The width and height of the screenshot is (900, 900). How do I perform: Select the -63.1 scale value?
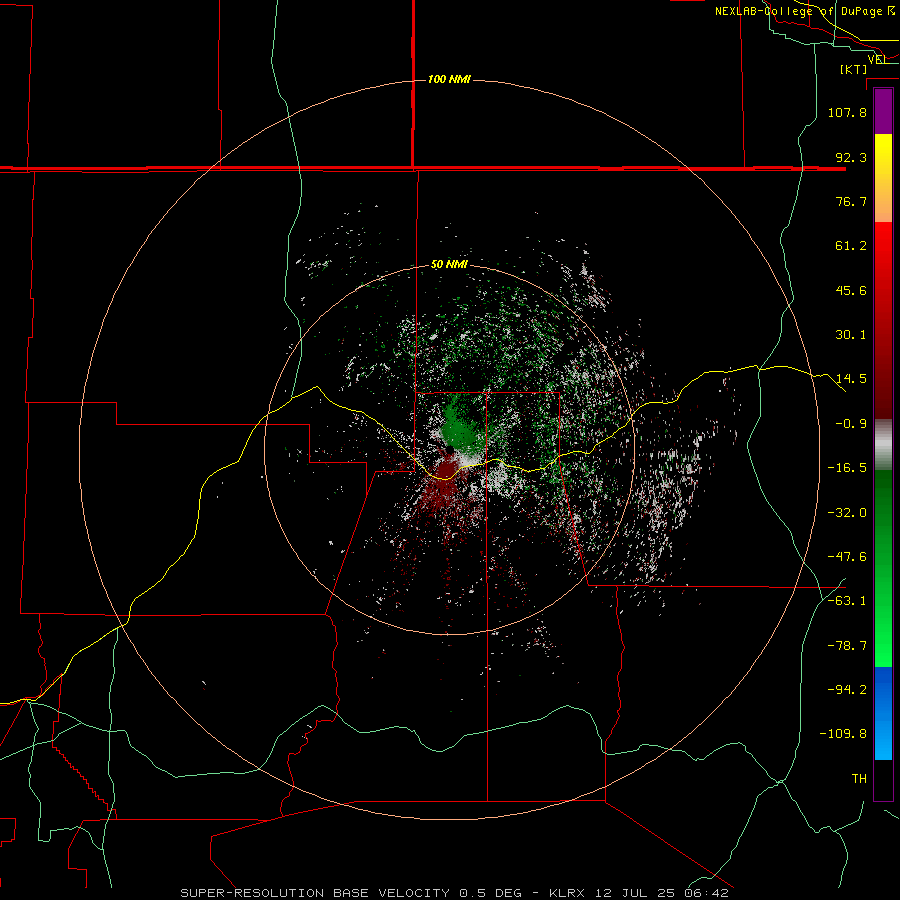point(847,601)
